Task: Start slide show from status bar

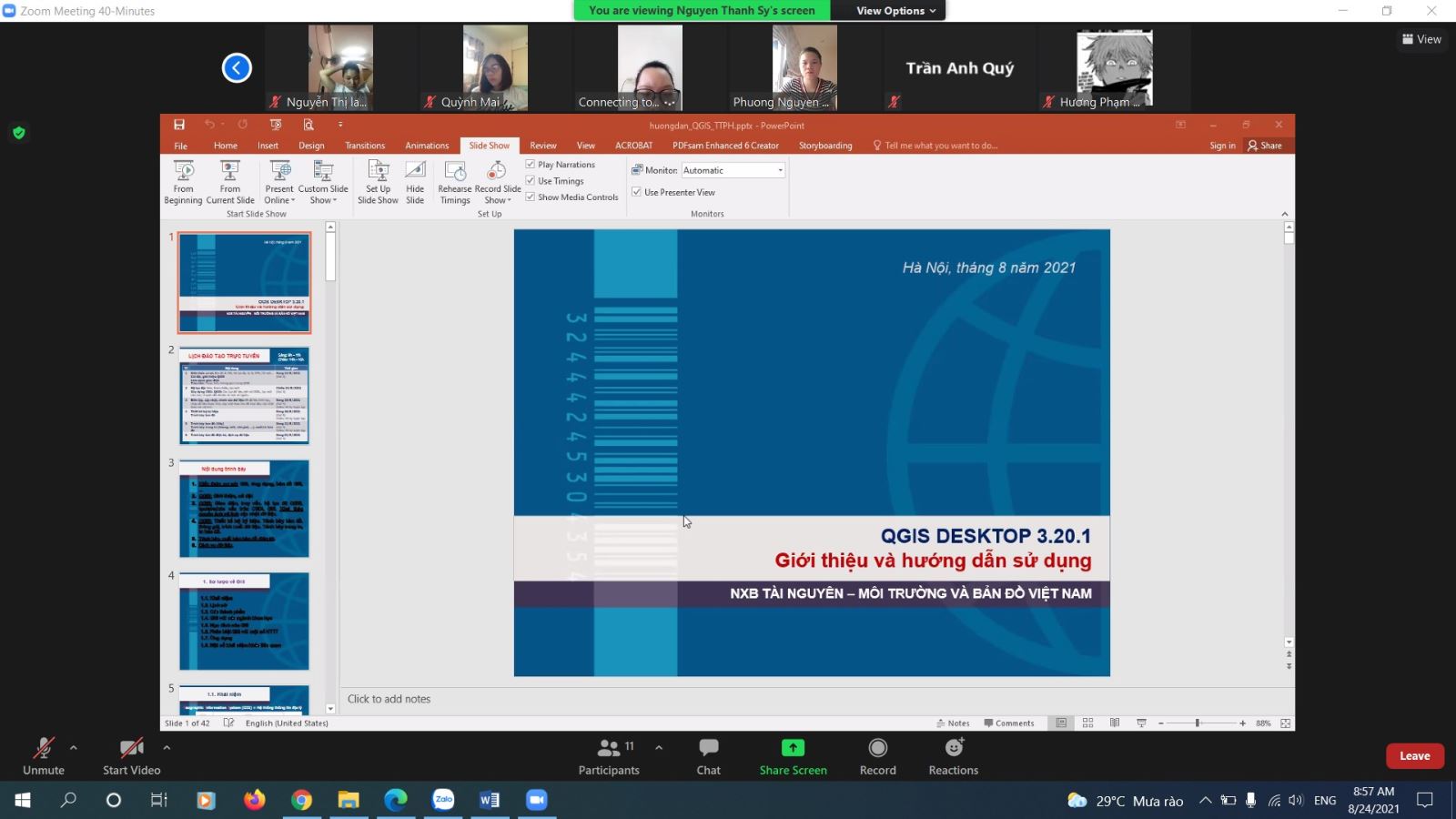Action: coord(1141,723)
